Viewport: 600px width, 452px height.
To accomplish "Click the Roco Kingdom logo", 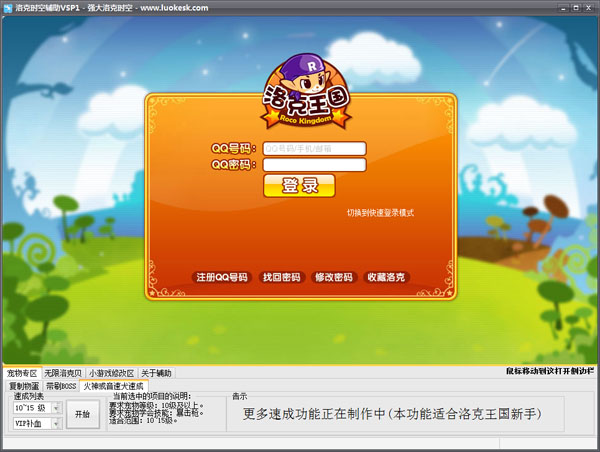I will point(306,92).
